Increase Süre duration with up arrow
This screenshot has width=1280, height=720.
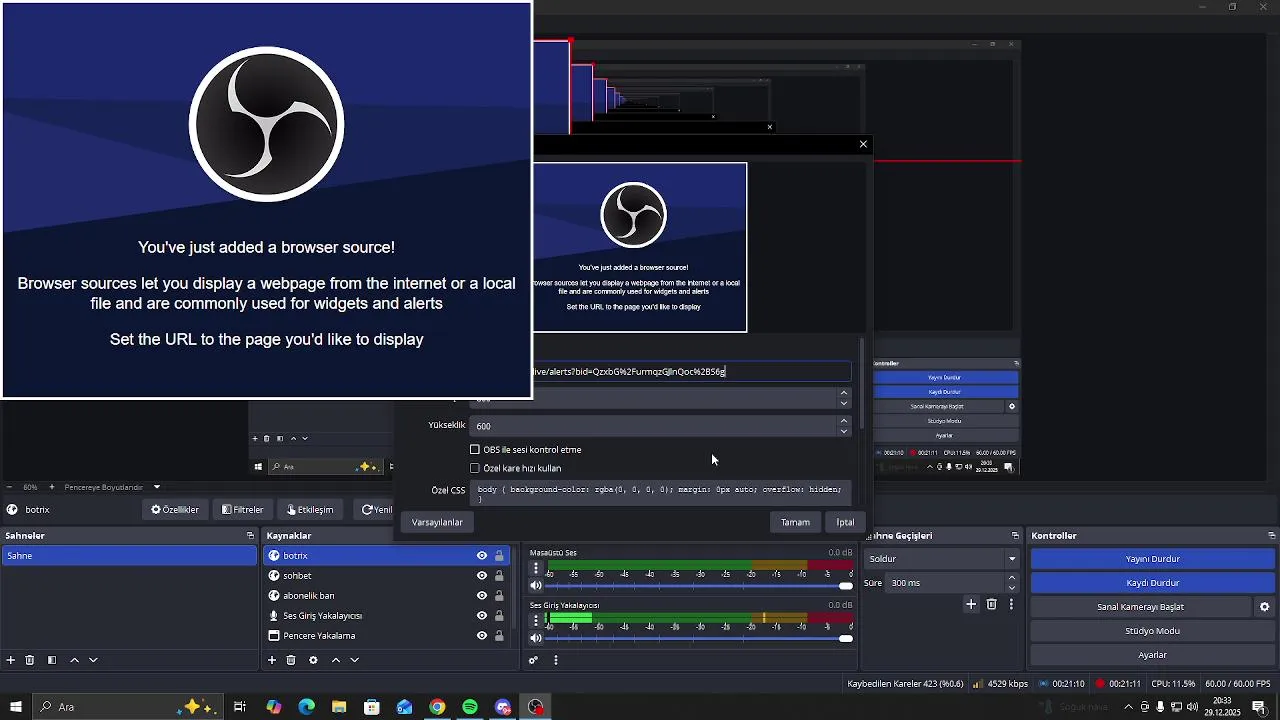(x=1012, y=577)
